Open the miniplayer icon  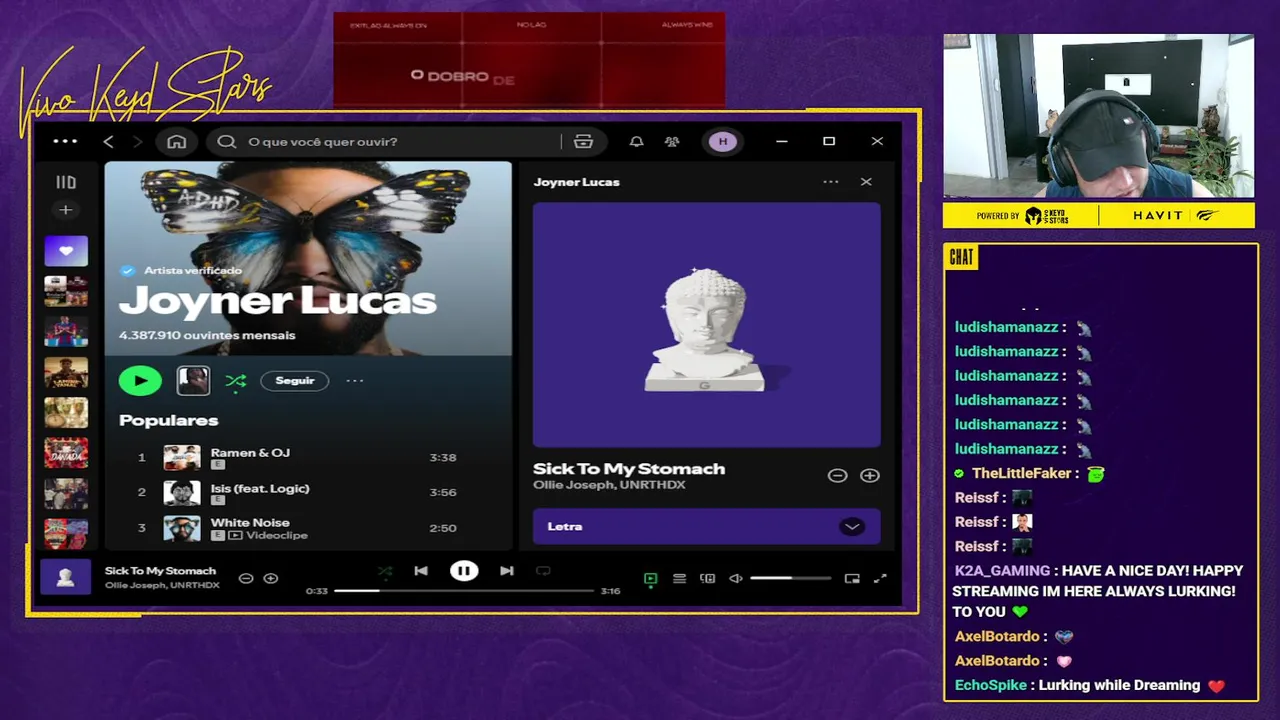tap(852, 579)
